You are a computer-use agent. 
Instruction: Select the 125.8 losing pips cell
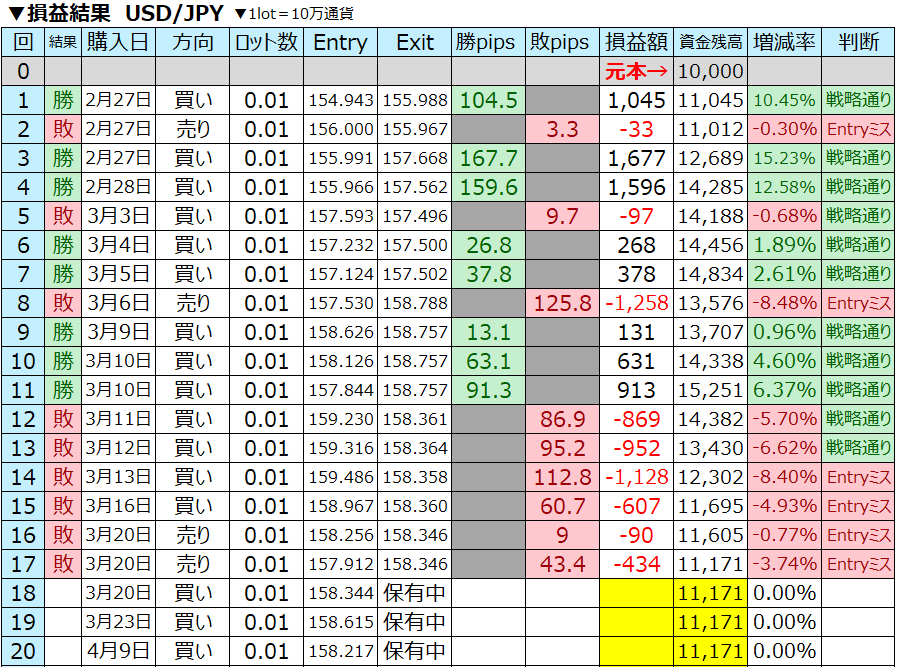click(561, 303)
